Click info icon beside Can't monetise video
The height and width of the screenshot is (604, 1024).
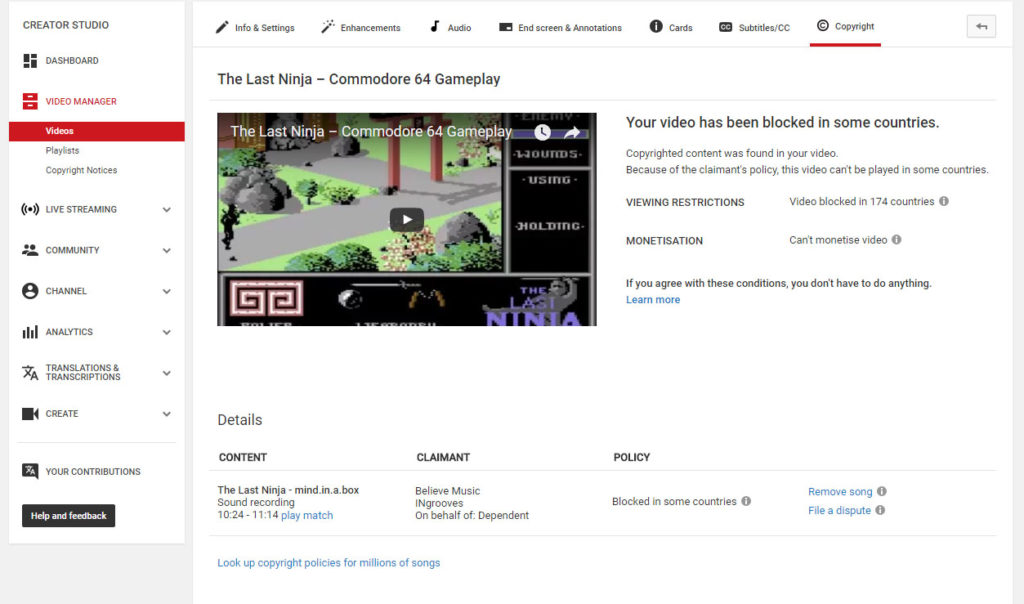897,240
